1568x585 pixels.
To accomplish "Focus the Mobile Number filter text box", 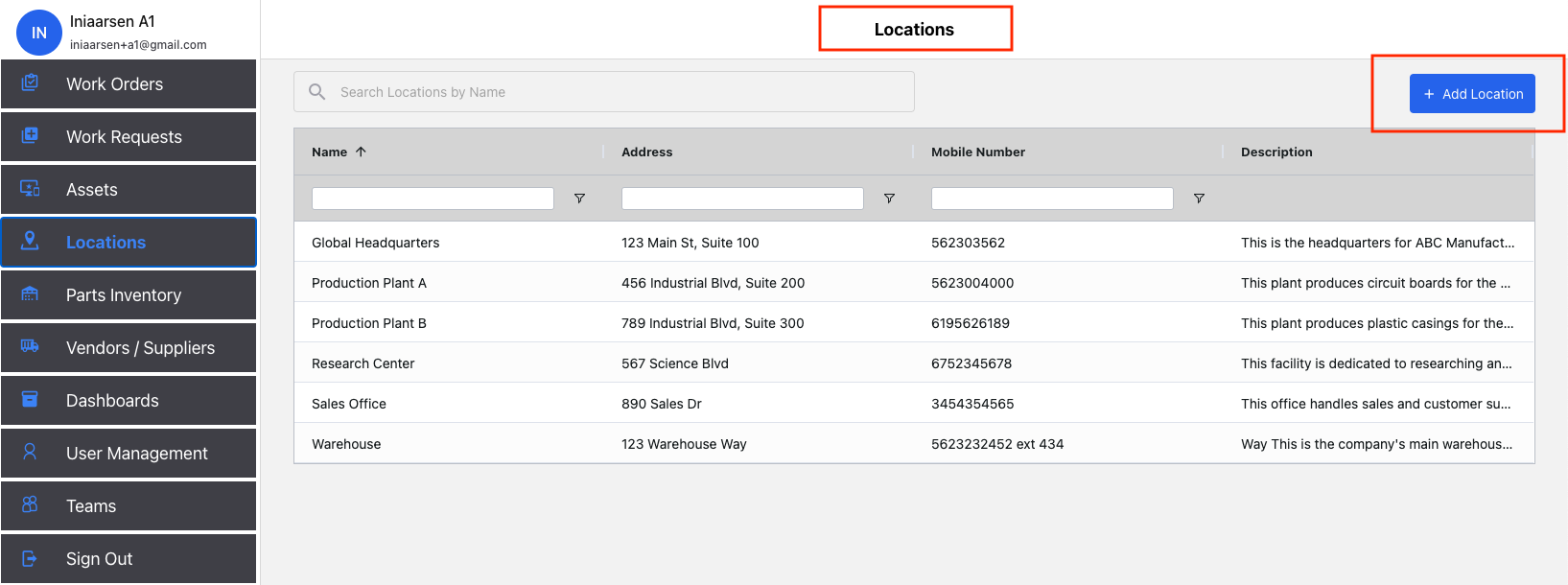I will [1052, 199].
